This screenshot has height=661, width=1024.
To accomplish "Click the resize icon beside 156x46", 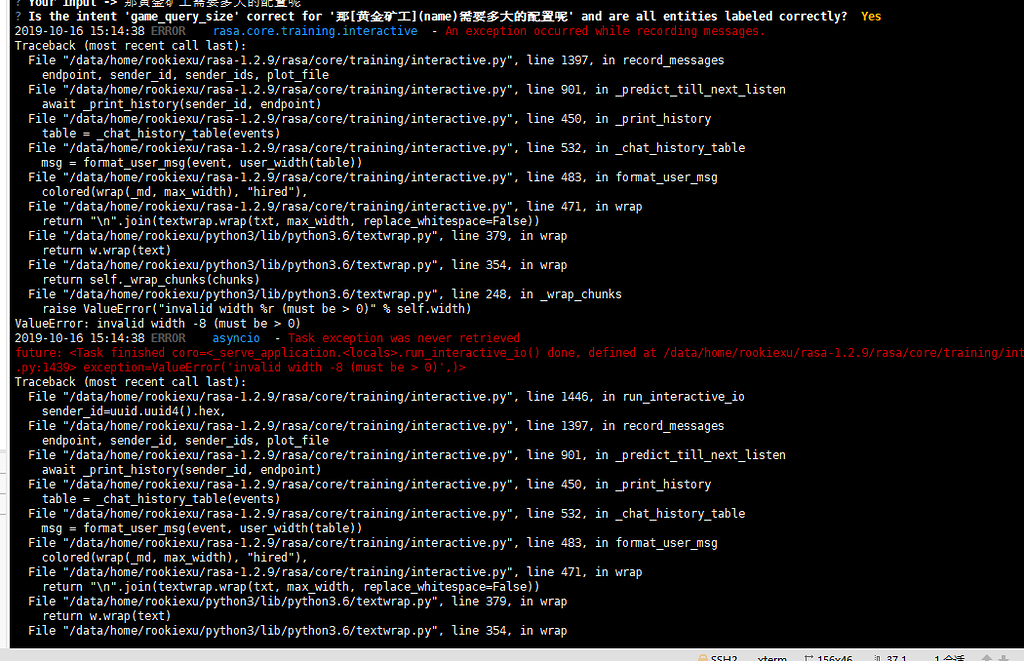I will coord(810,657).
